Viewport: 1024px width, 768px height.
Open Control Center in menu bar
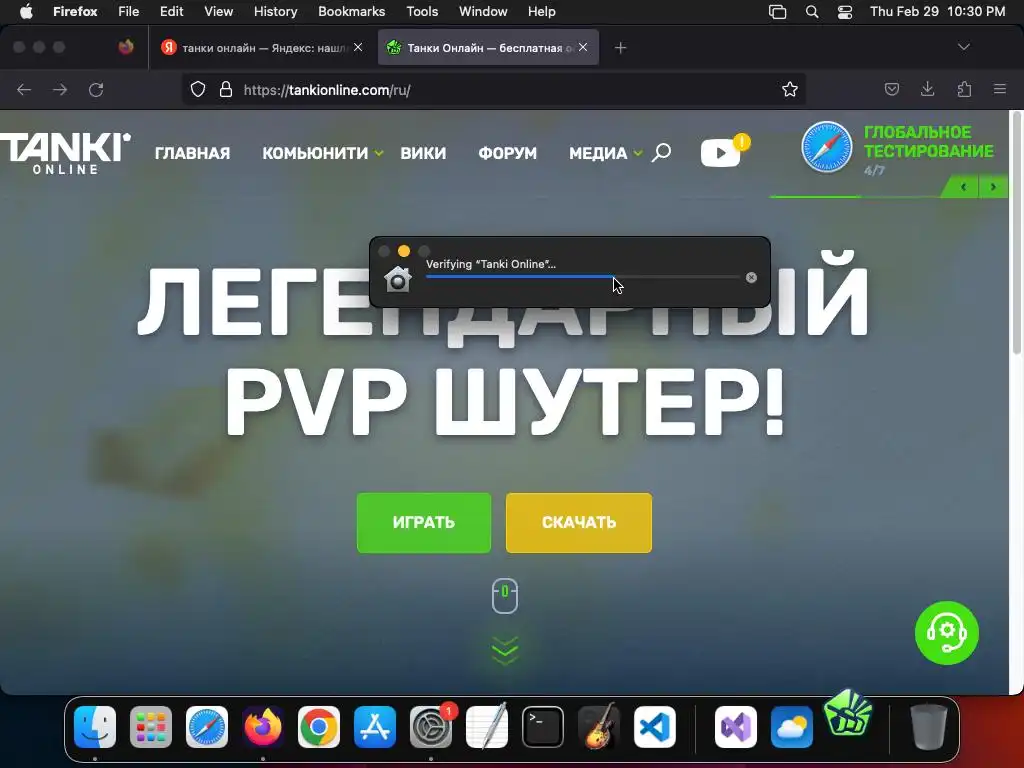(844, 12)
